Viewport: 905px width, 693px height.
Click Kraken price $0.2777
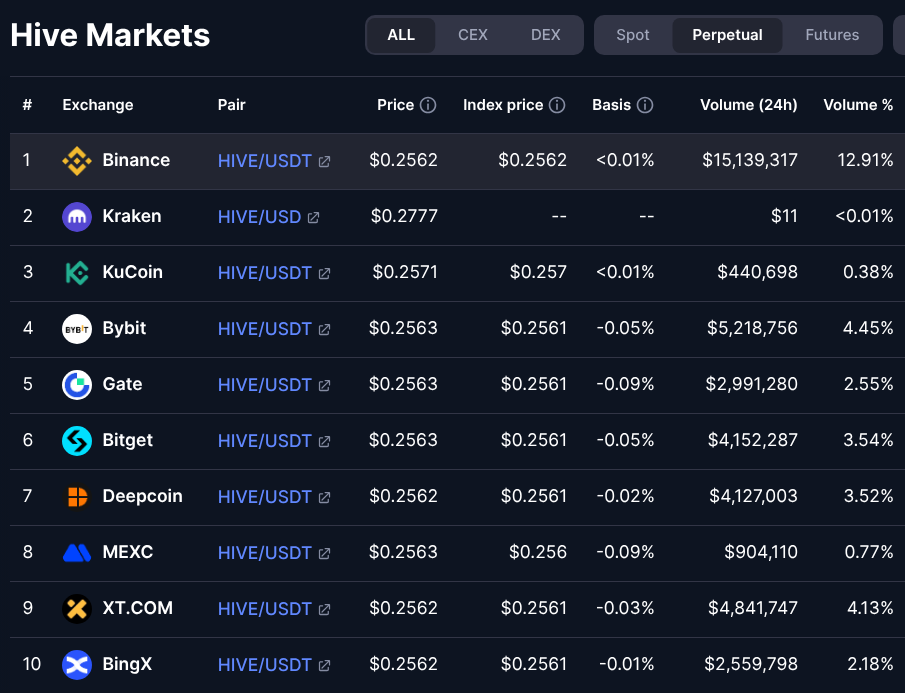click(404, 216)
